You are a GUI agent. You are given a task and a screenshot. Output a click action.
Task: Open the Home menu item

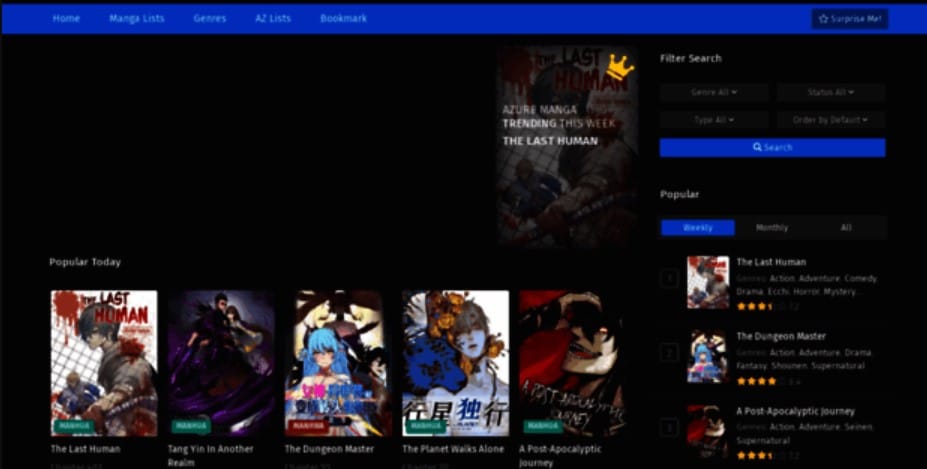tap(66, 18)
